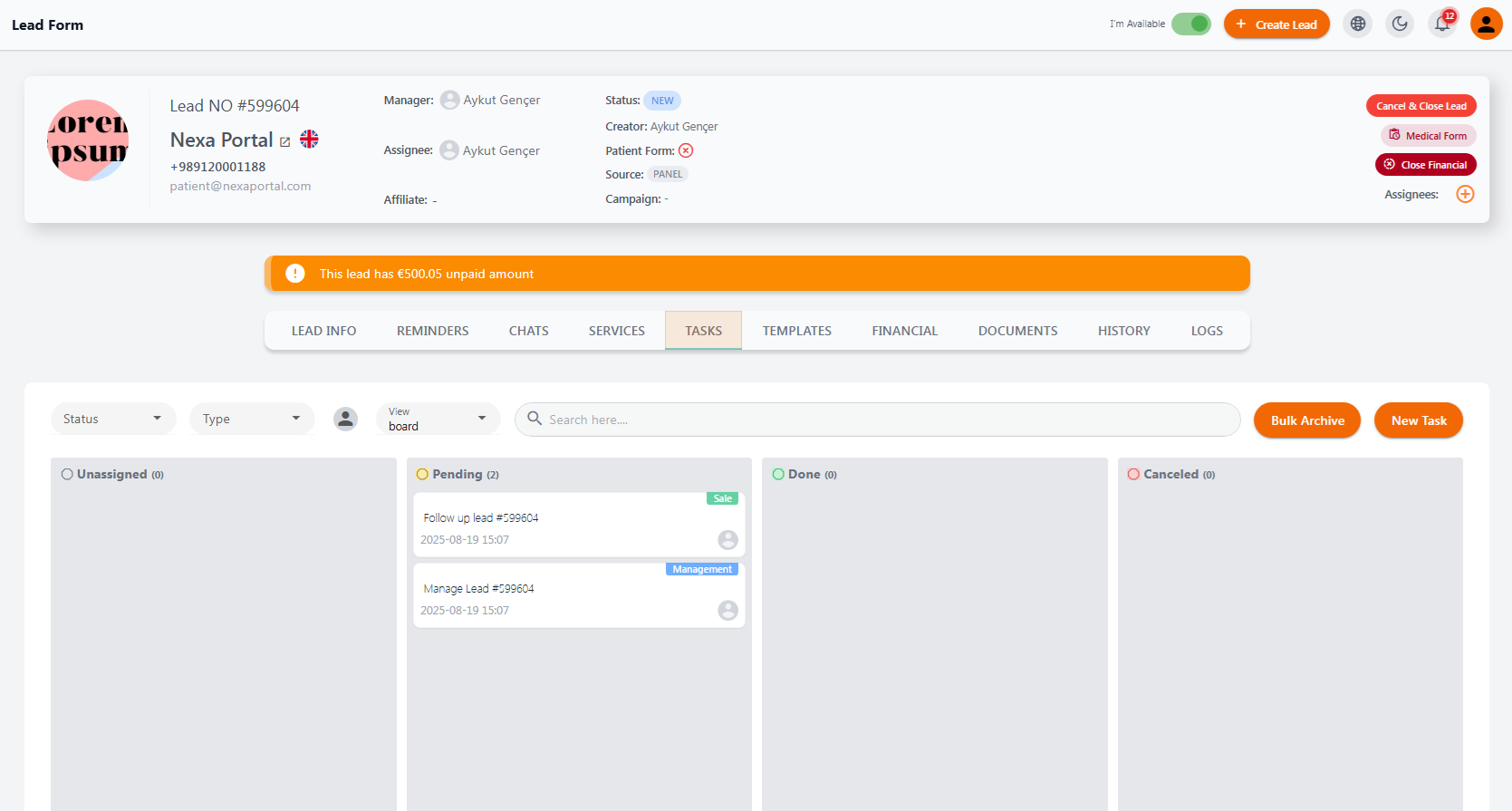
Task: Click the warning icon in unpaid banner
Action: pos(295,274)
